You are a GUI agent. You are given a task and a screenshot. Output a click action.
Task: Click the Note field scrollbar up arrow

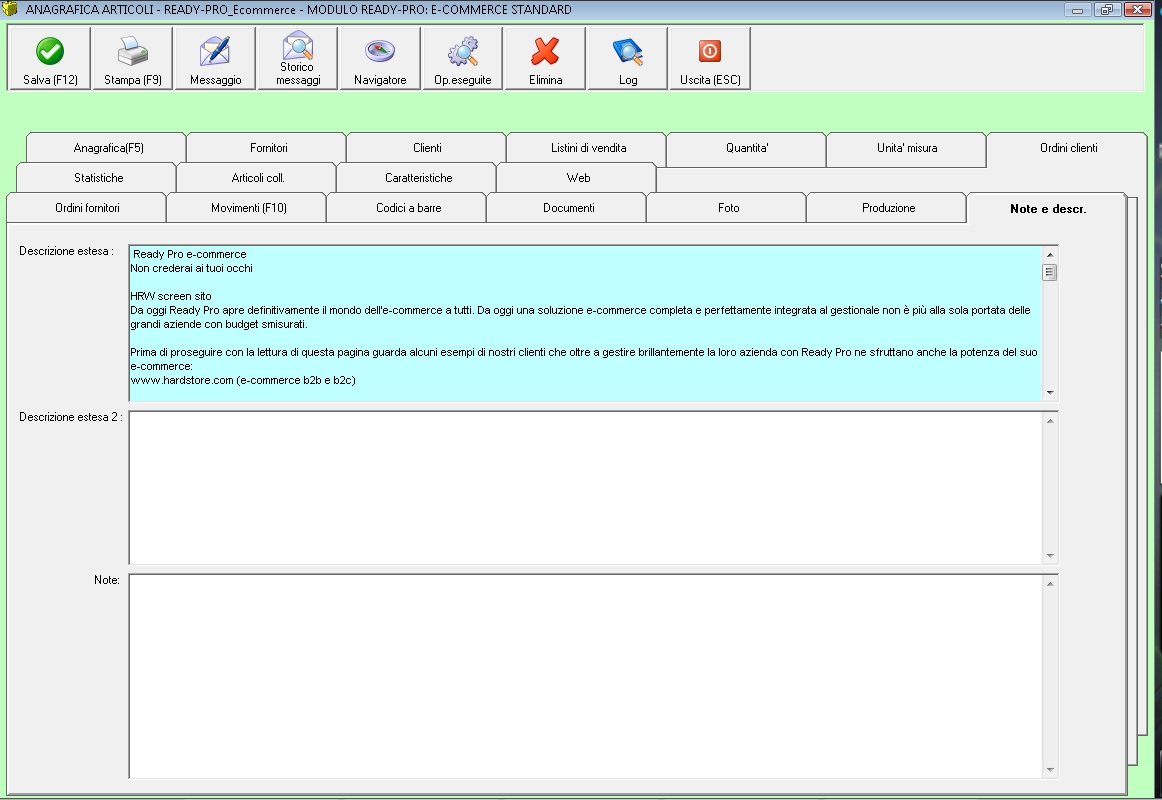[1049, 584]
